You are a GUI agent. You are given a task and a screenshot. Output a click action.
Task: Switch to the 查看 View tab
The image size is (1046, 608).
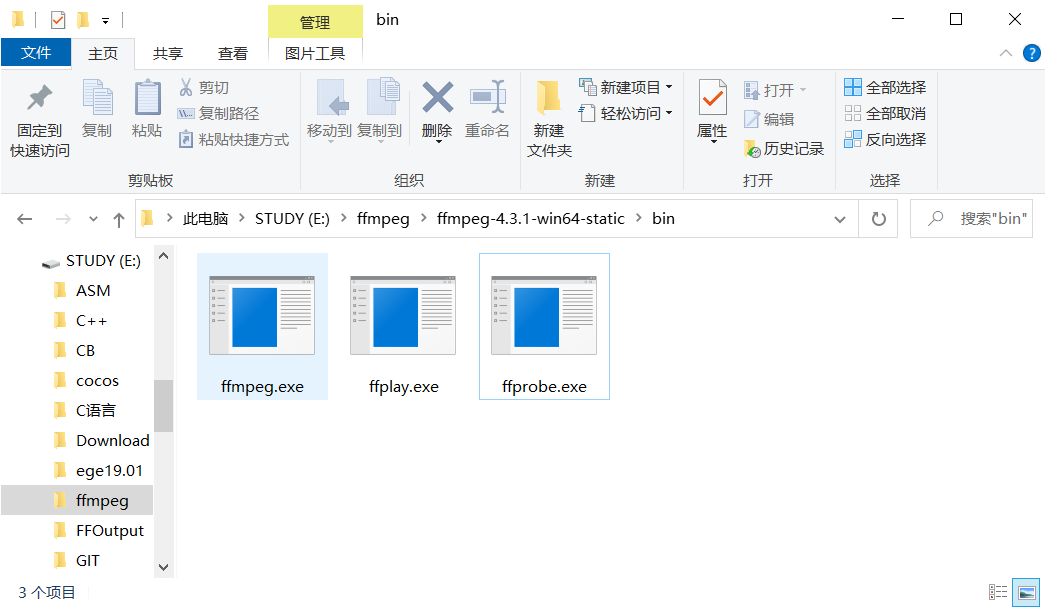pos(233,53)
